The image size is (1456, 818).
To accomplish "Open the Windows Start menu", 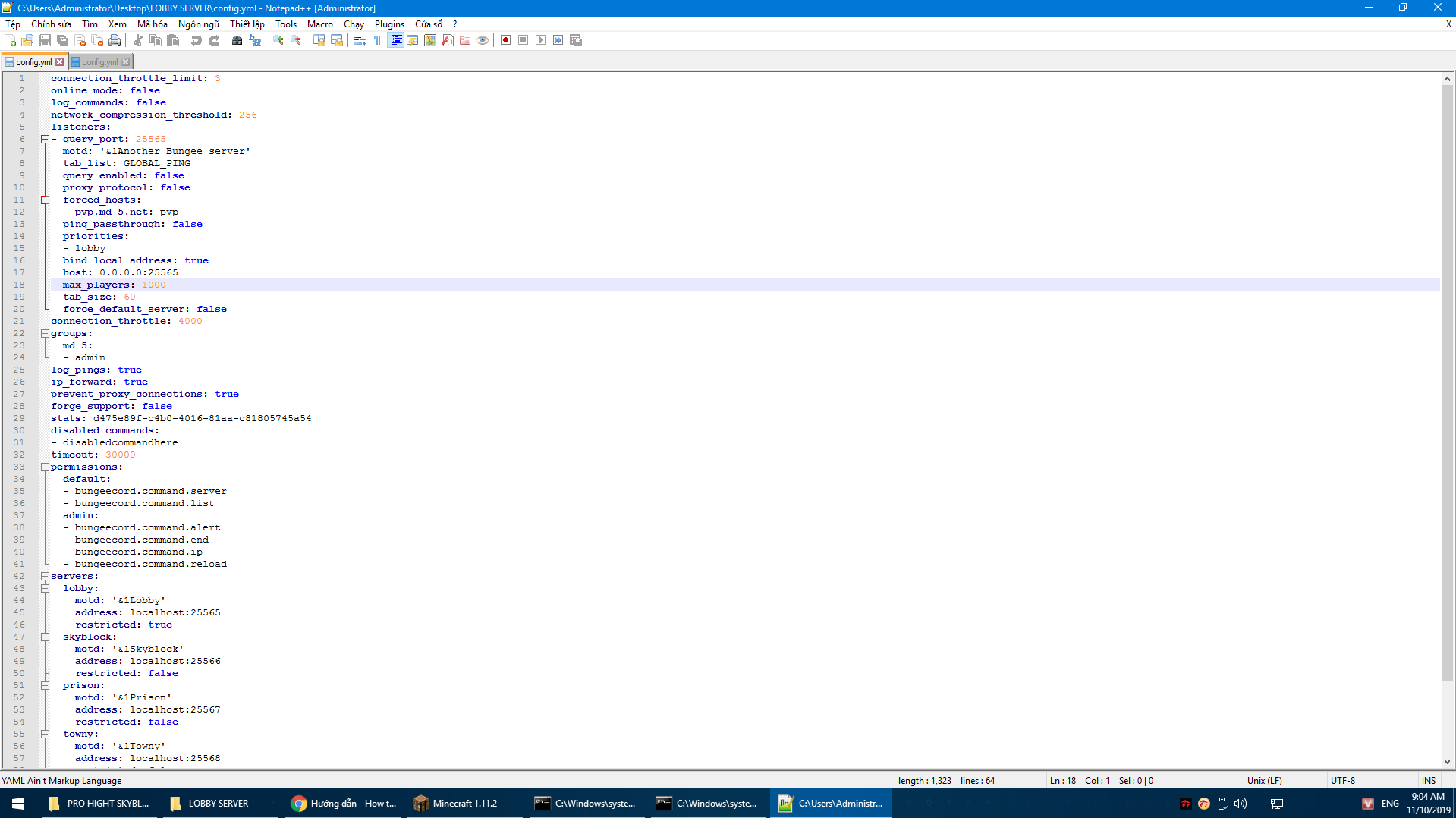I will pyautogui.click(x=18, y=803).
